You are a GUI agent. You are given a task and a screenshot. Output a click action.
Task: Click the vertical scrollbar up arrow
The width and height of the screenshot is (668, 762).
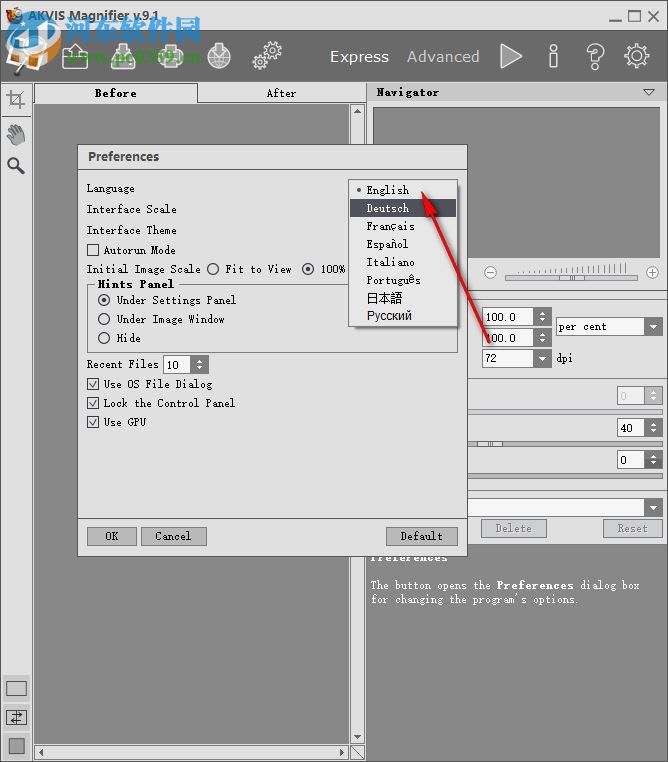pos(358,111)
